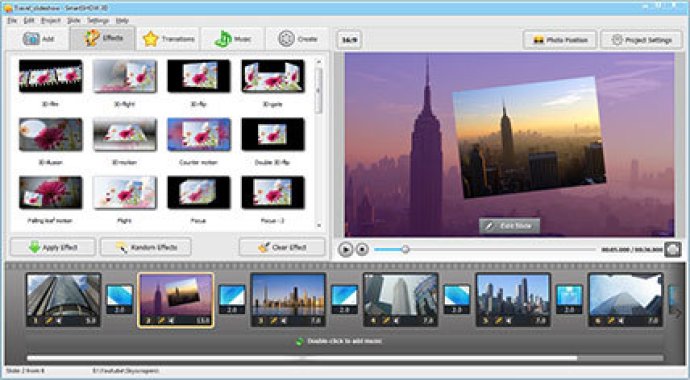Open the Project menu in menu bar
This screenshot has width=690, height=380.
pos(51,21)
